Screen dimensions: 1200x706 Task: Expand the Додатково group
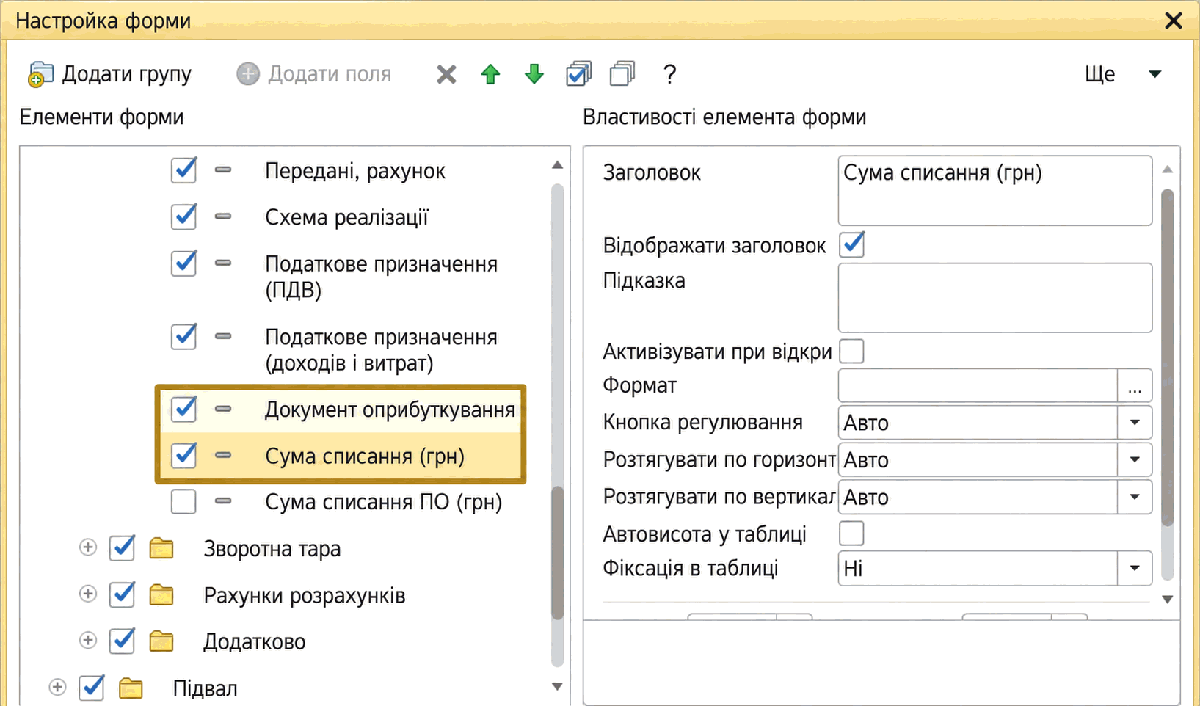click(87, 641)
